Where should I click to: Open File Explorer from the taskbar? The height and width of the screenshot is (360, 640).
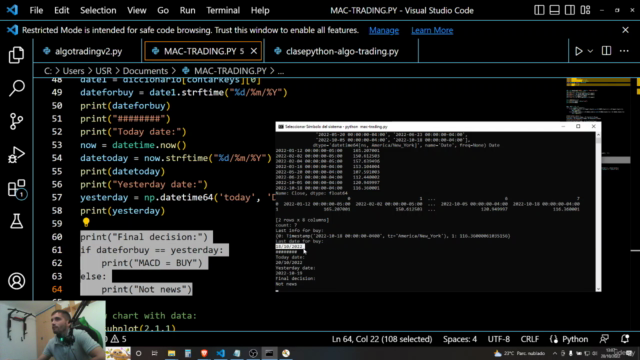point(171,353)
